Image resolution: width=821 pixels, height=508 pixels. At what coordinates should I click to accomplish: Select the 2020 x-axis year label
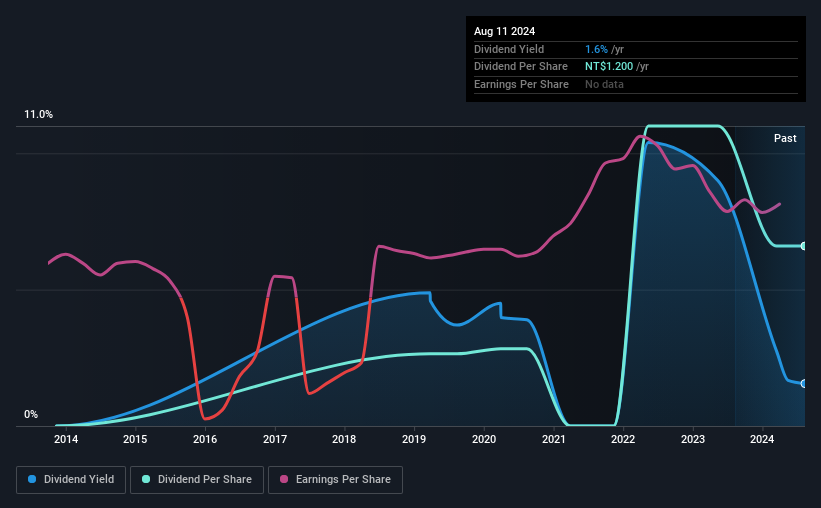[x=484, y=439]
